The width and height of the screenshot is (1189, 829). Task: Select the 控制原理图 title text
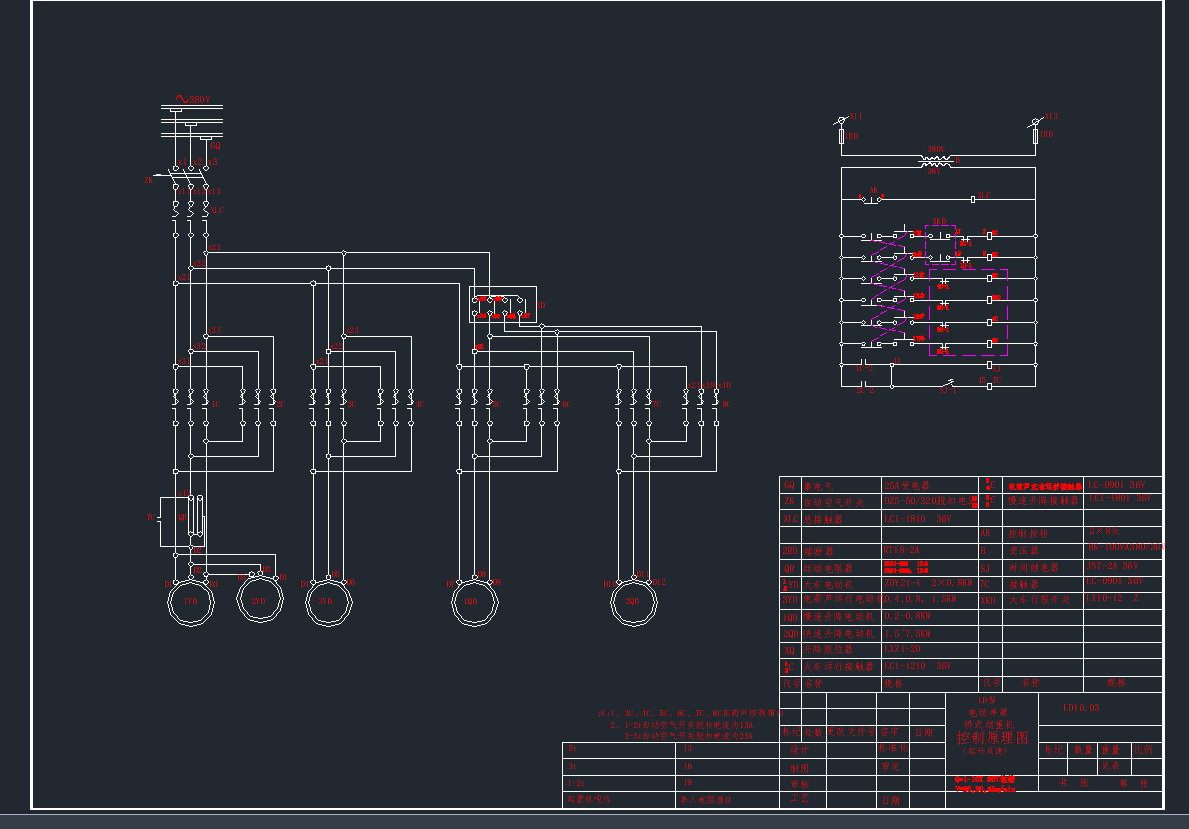pyautogui.click(x=994, y=737)
